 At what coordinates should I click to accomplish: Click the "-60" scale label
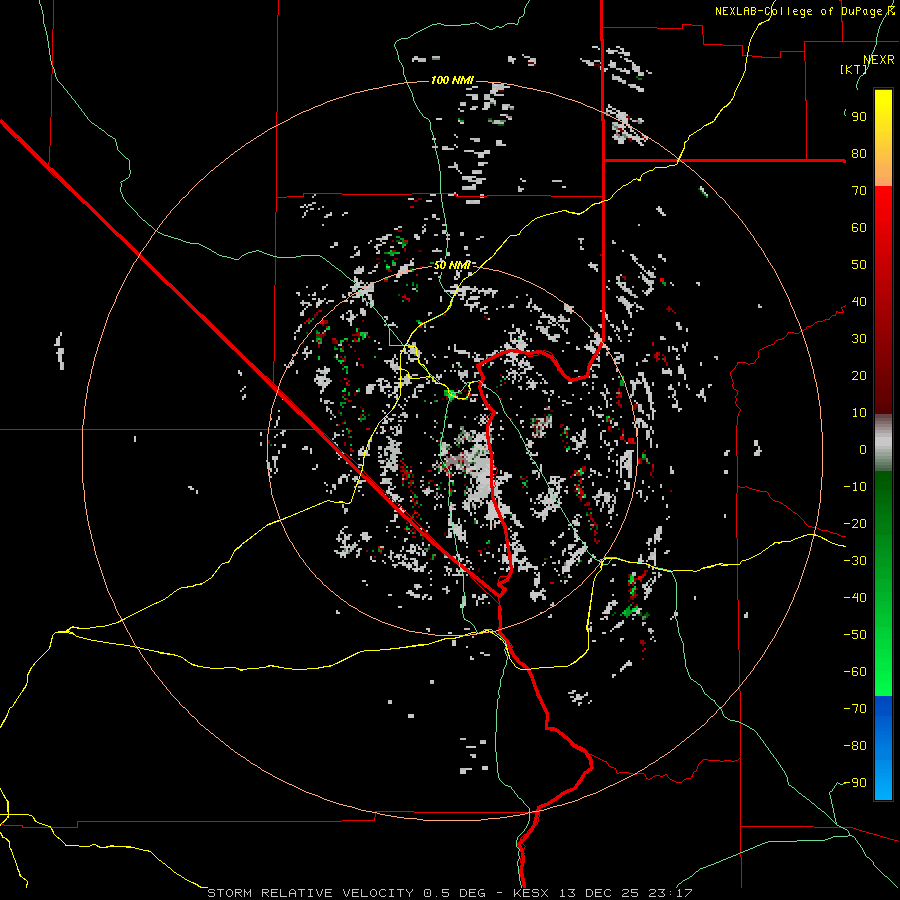pyautogui.click(x=855, y=672)
